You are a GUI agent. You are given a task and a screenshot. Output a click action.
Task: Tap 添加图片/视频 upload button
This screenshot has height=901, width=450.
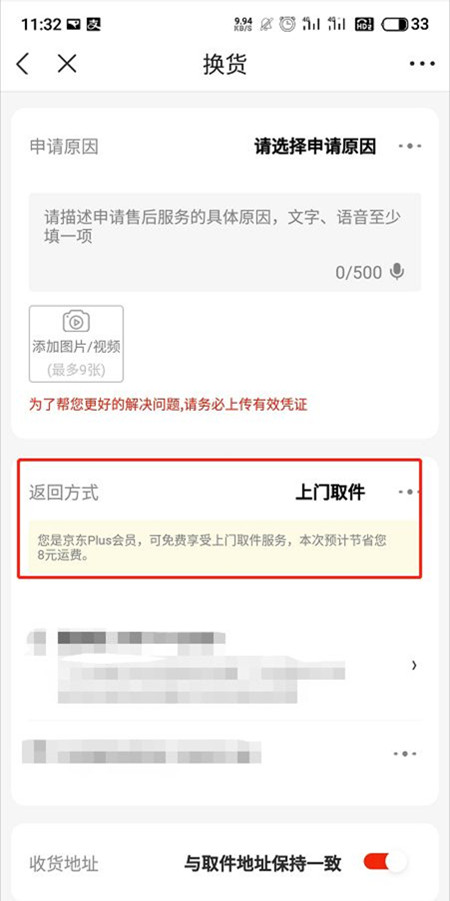click(x=76, y=344)
